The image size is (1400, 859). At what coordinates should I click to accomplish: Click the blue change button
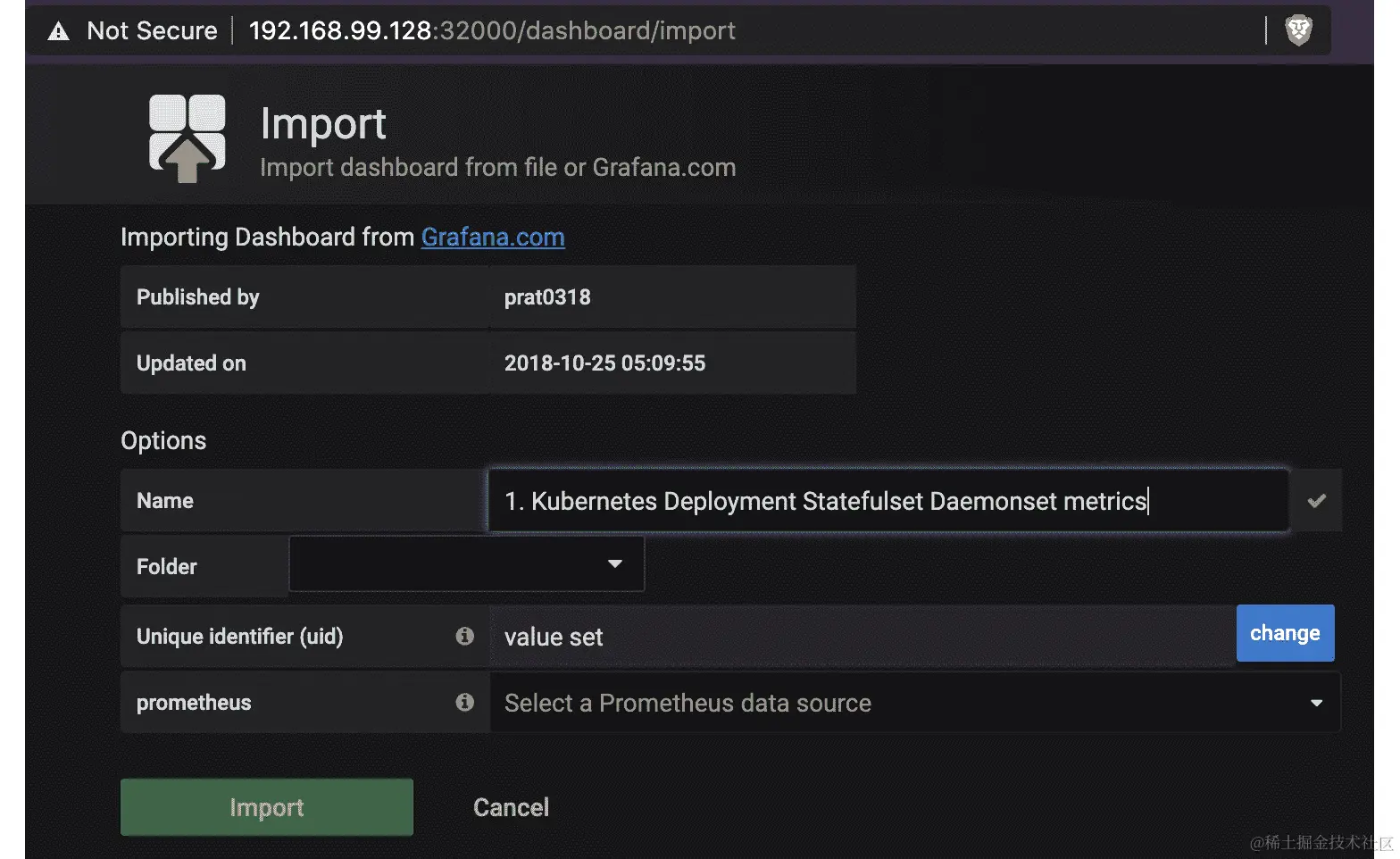click(1285, 633)
